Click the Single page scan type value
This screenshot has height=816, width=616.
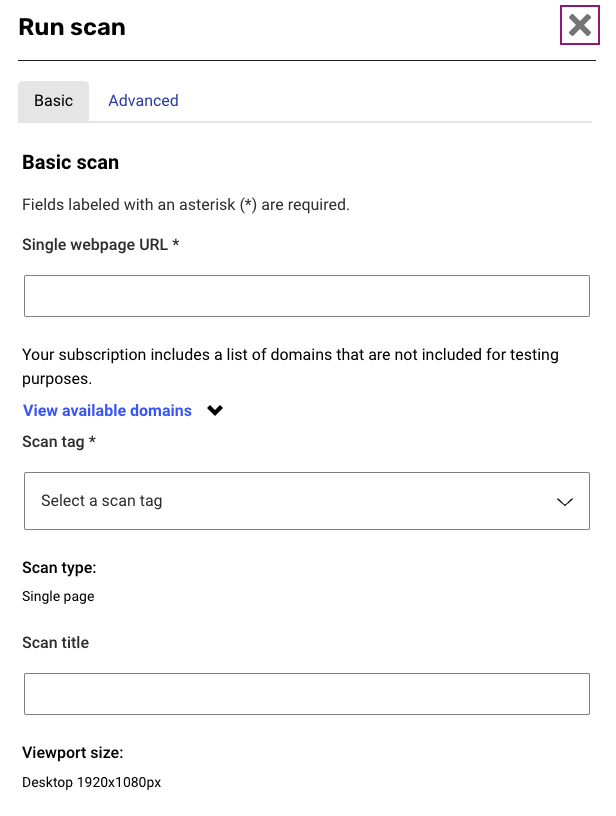[x=58, y=596]
